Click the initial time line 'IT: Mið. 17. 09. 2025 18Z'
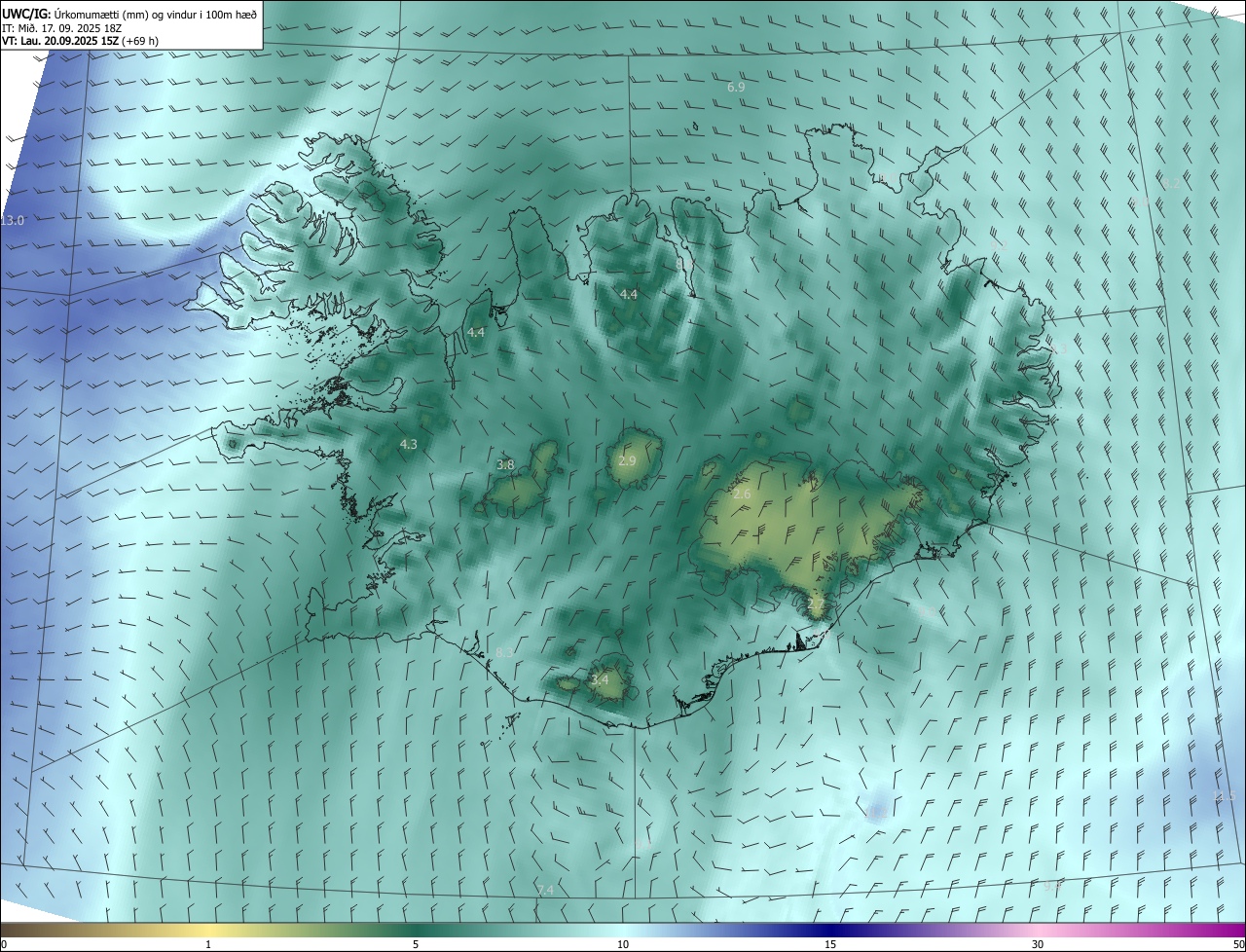1246x952 pixels. point(64,27)
